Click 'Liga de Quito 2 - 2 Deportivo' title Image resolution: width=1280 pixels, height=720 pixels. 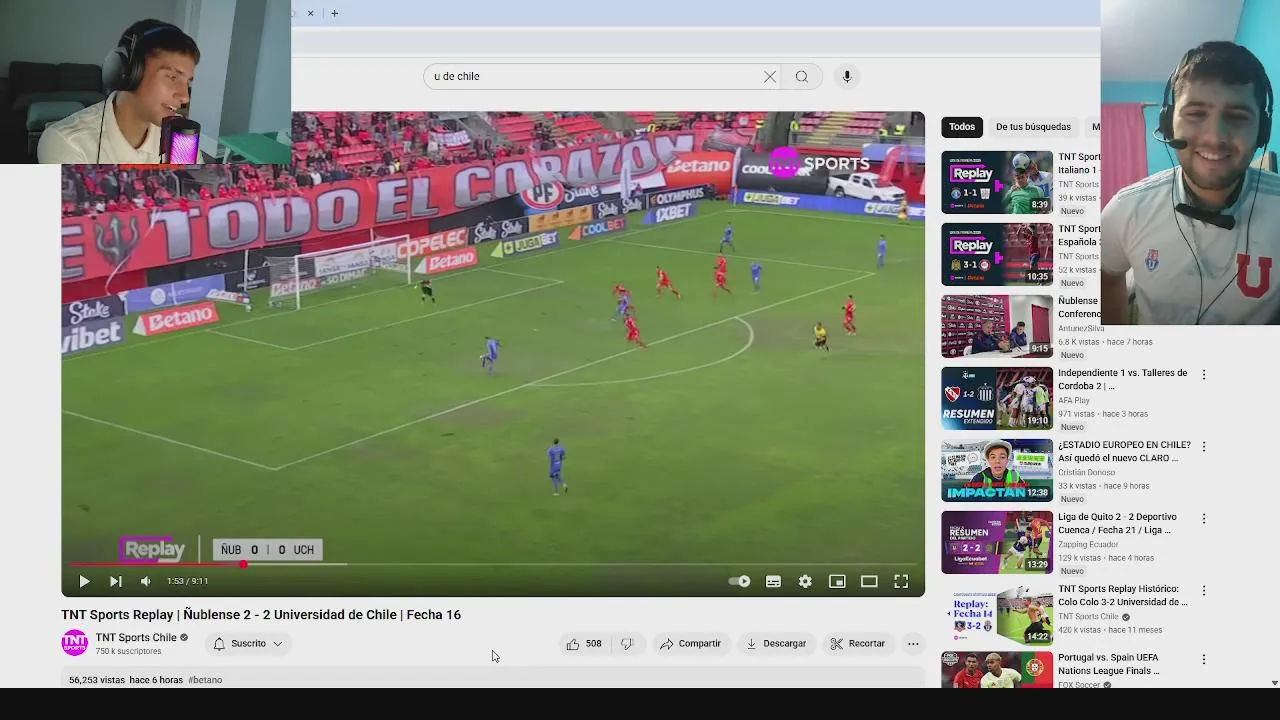click(x=1121, y=524)
